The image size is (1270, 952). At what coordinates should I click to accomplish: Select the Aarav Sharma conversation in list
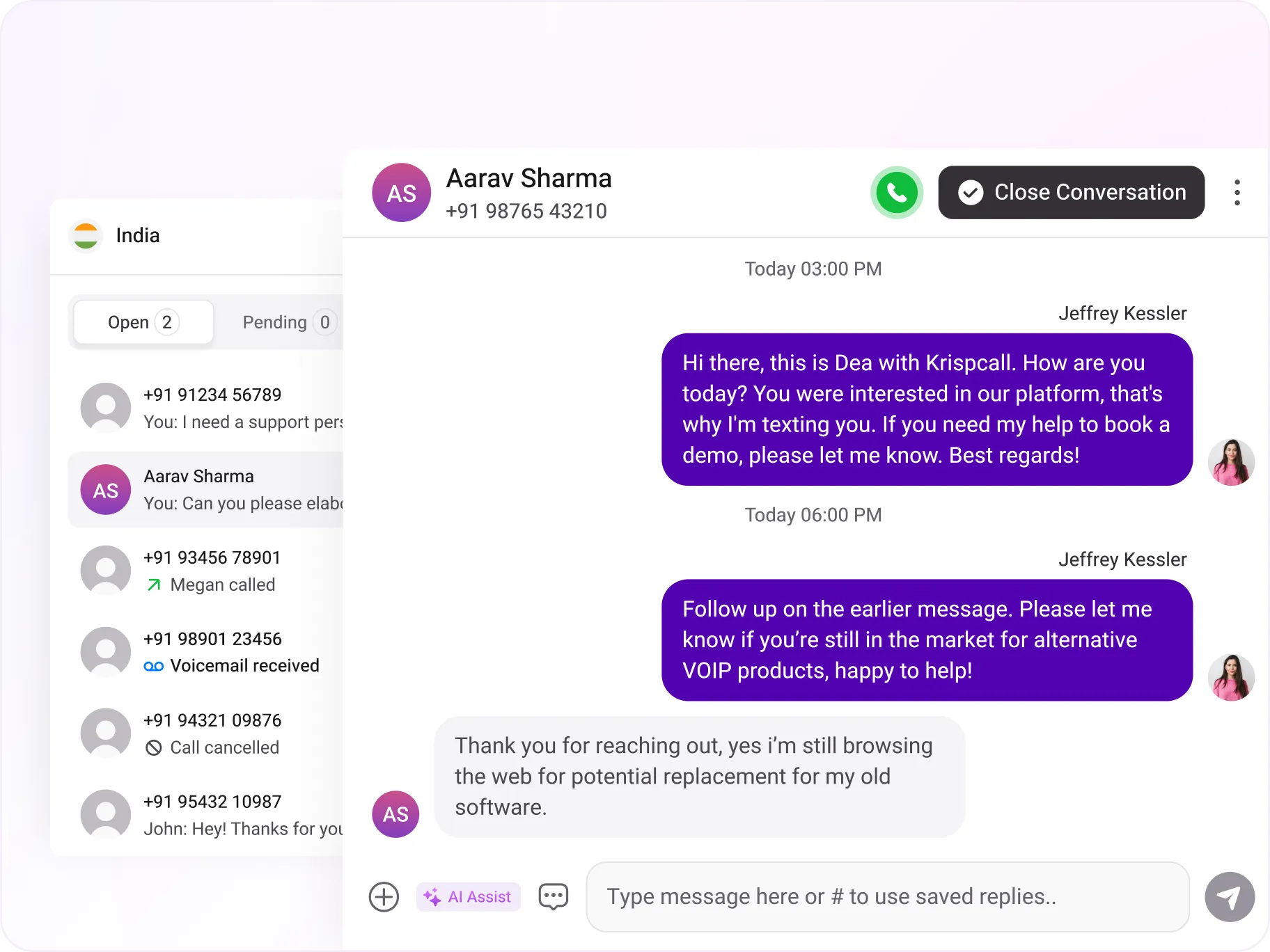coord(205,489)
